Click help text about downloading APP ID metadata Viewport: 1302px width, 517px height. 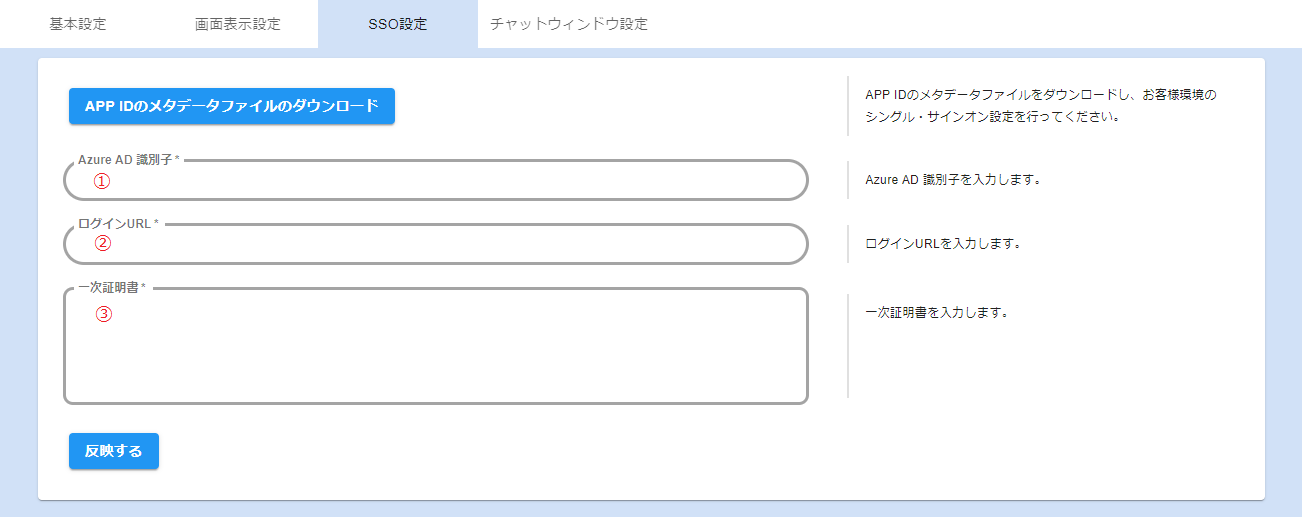click(x=1040, y=95)
